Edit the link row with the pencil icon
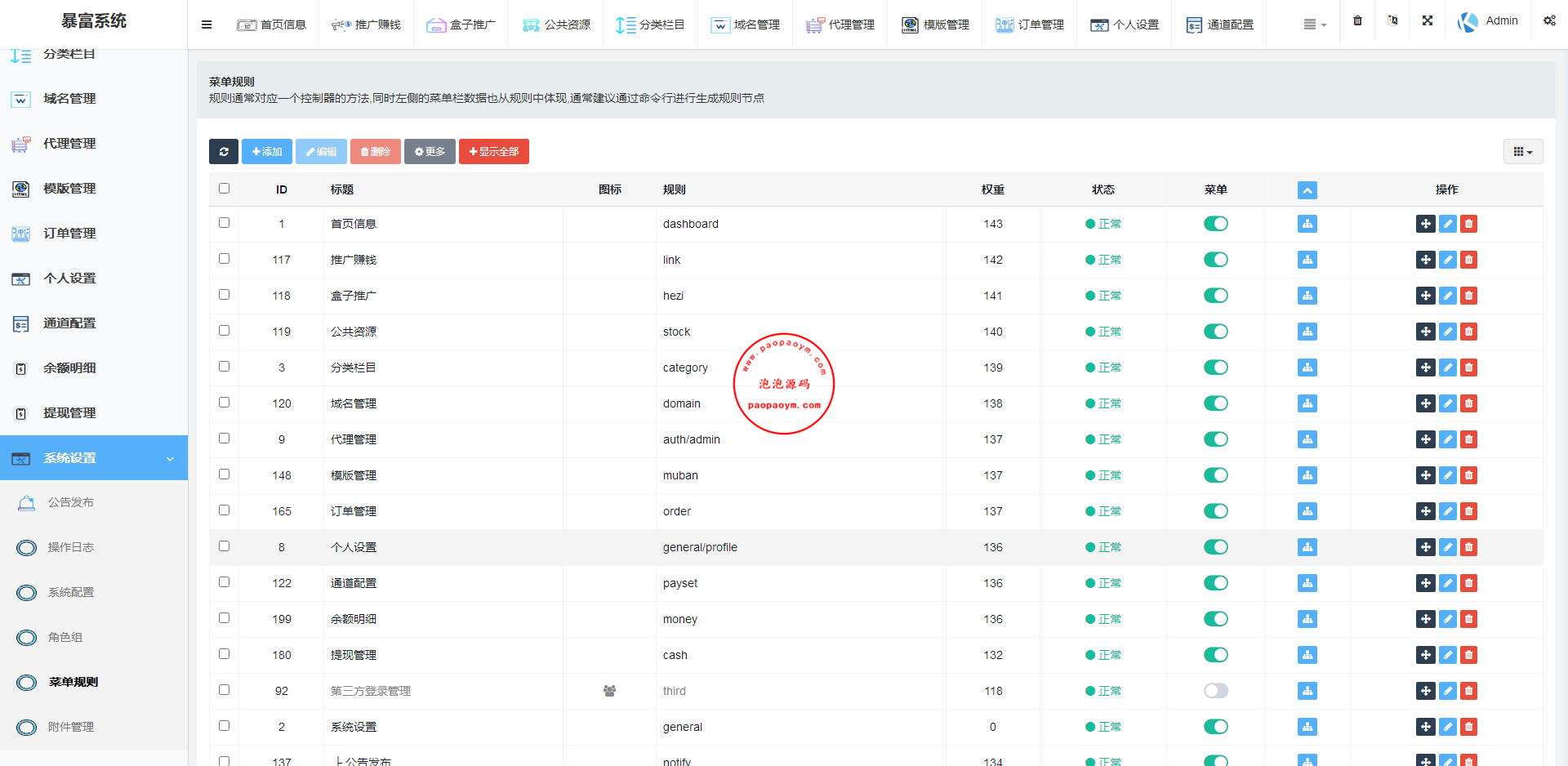The image size is (1568, 766). [1448, 260]
